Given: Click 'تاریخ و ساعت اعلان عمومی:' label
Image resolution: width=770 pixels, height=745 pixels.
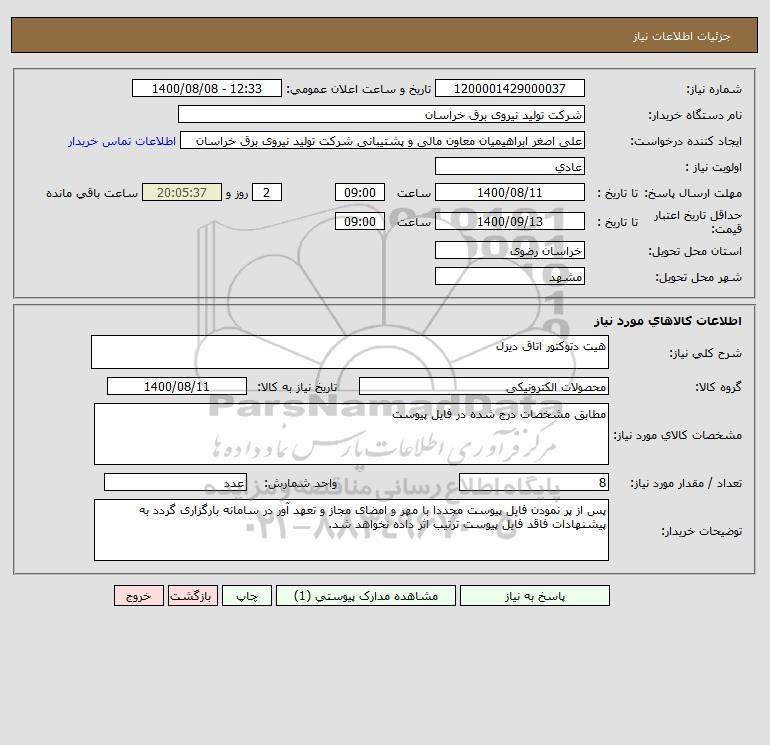Looking at the screenshot, I should [358, 89].
